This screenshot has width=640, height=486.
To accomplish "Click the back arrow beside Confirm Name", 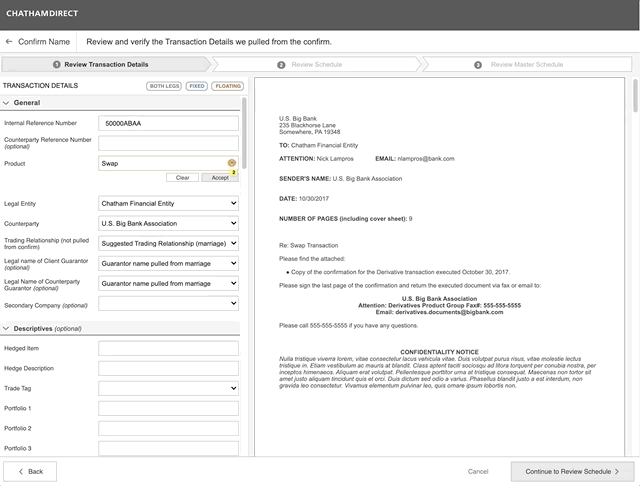I will pos(9,42).
